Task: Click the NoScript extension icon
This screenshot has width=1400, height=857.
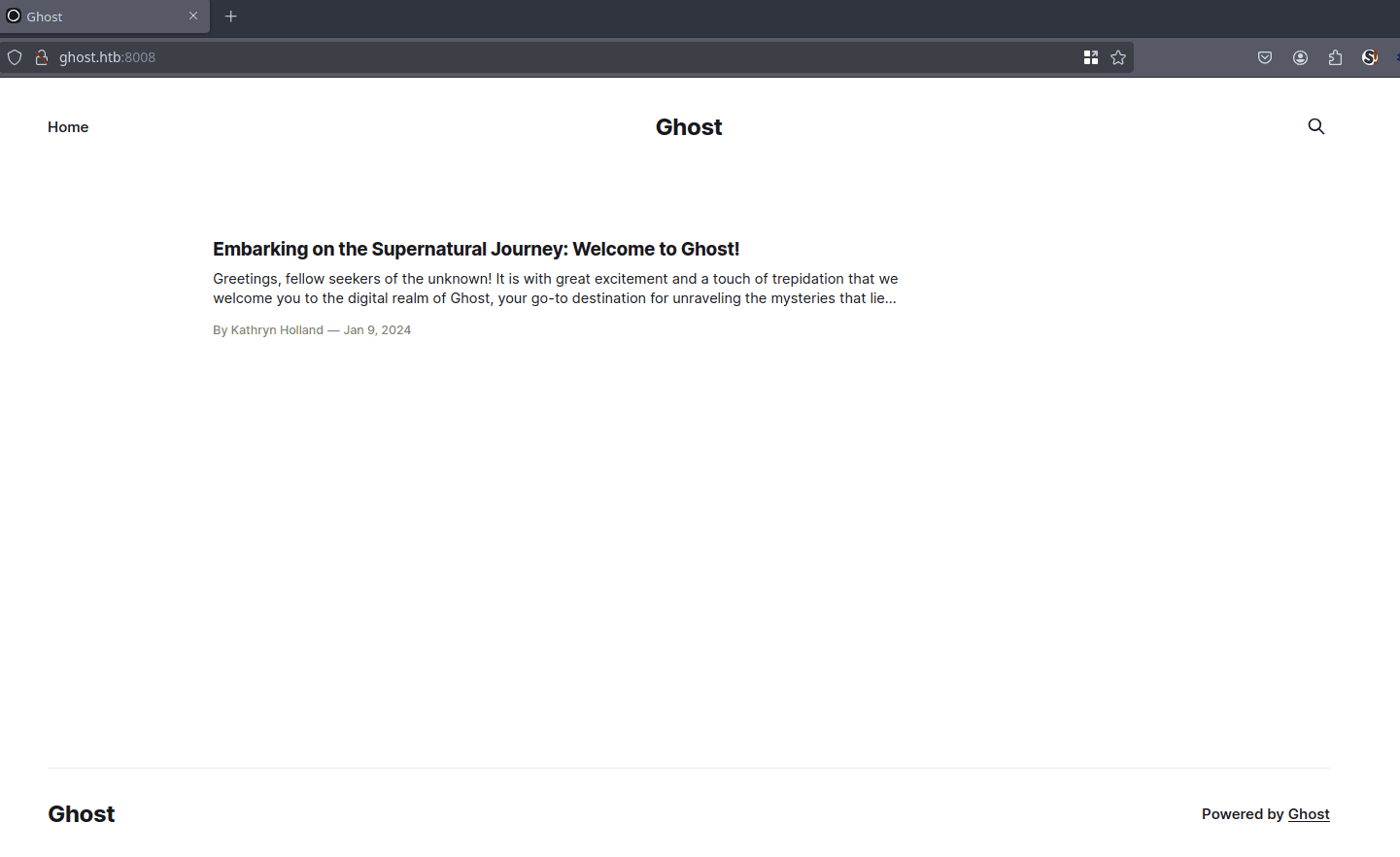Action: 1370,57
